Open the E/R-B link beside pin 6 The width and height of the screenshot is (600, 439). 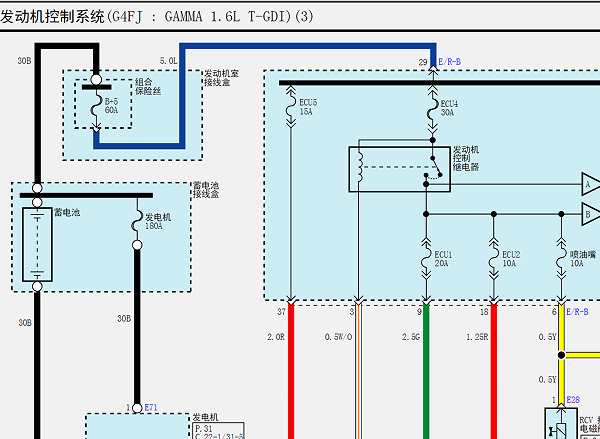point(577,312)
